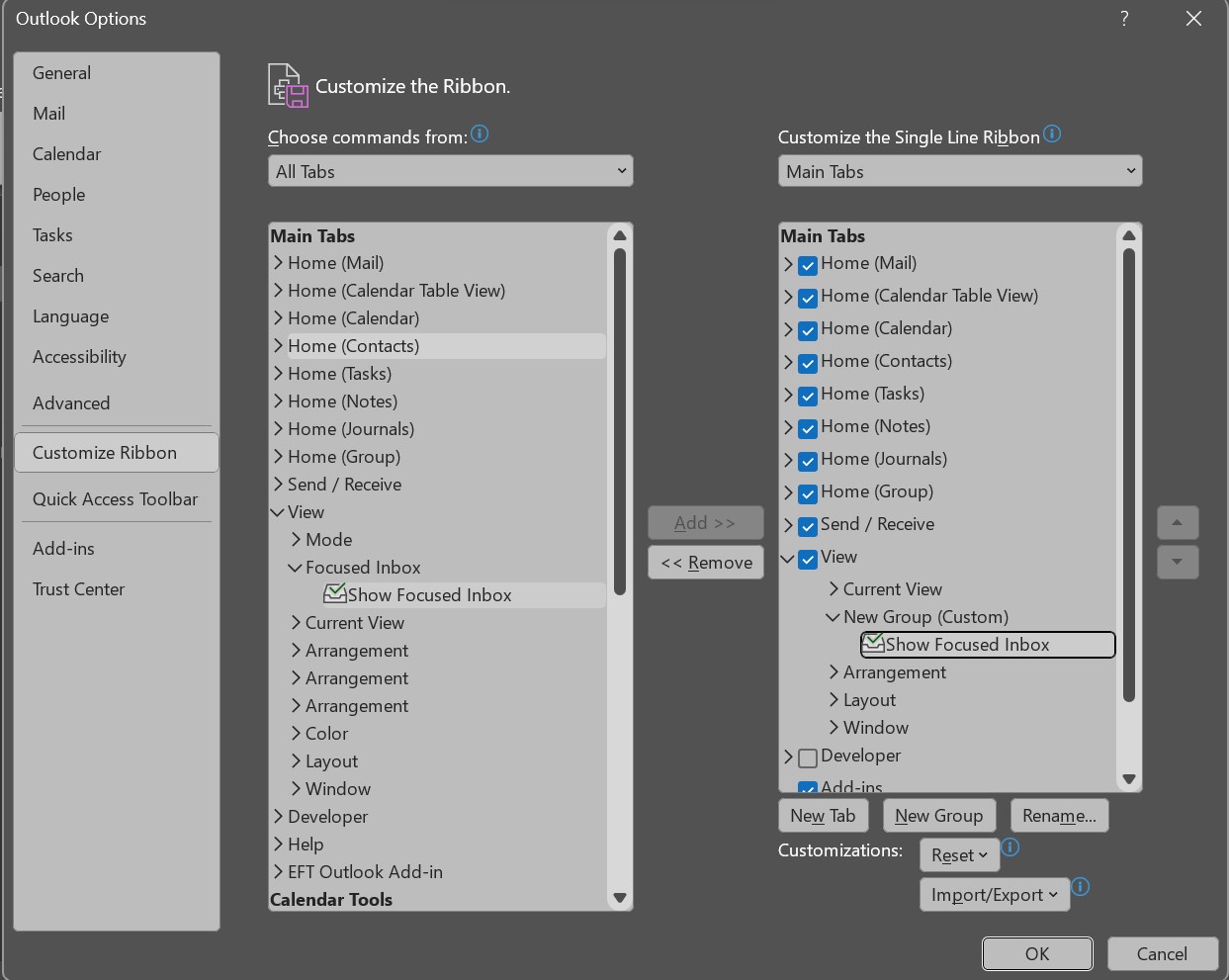Click the info icon beside Choose commands from
This screenshot has width=1229, height=980.
(x=480, y=134)
